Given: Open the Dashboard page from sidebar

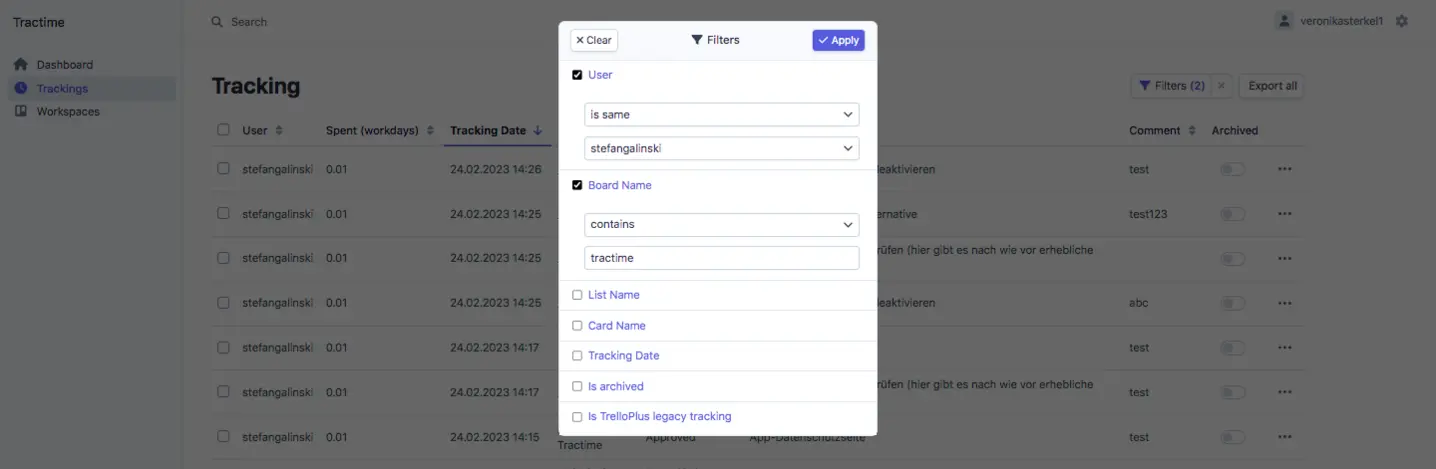Looking at the screenshot, I should (x=65, y=65).
